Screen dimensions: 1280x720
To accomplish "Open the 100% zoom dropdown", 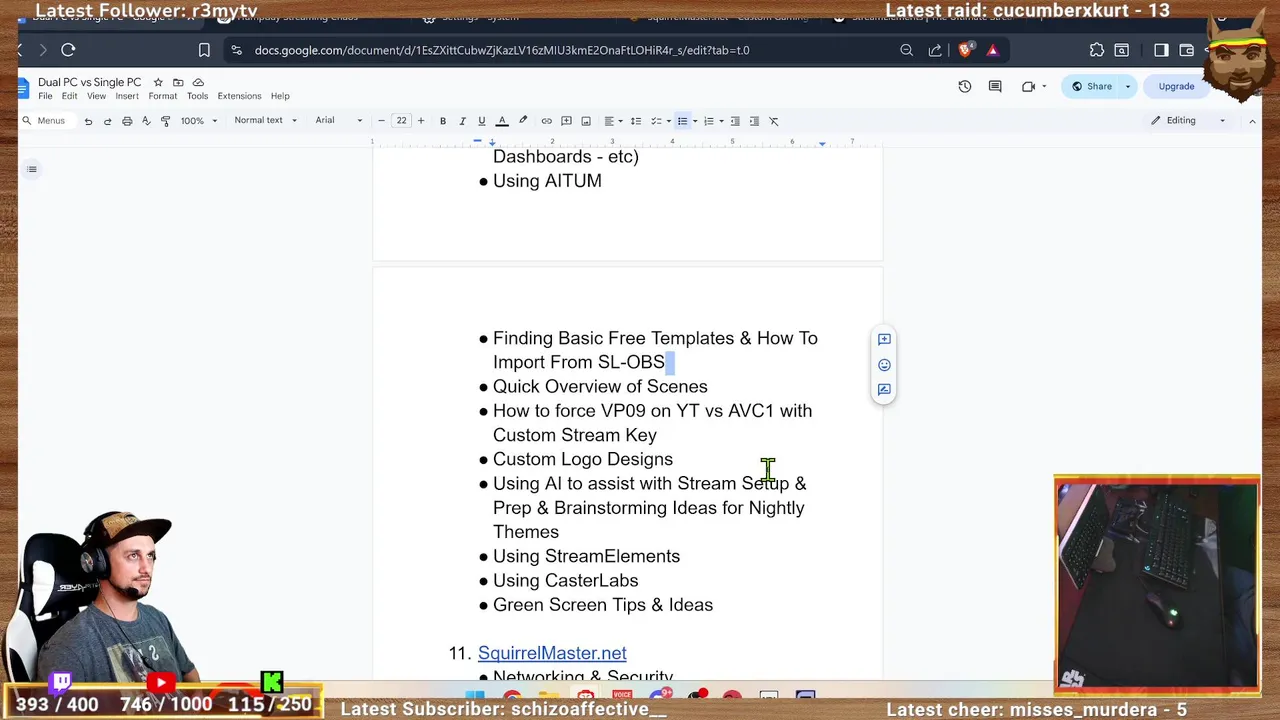I will pos(198,121).
